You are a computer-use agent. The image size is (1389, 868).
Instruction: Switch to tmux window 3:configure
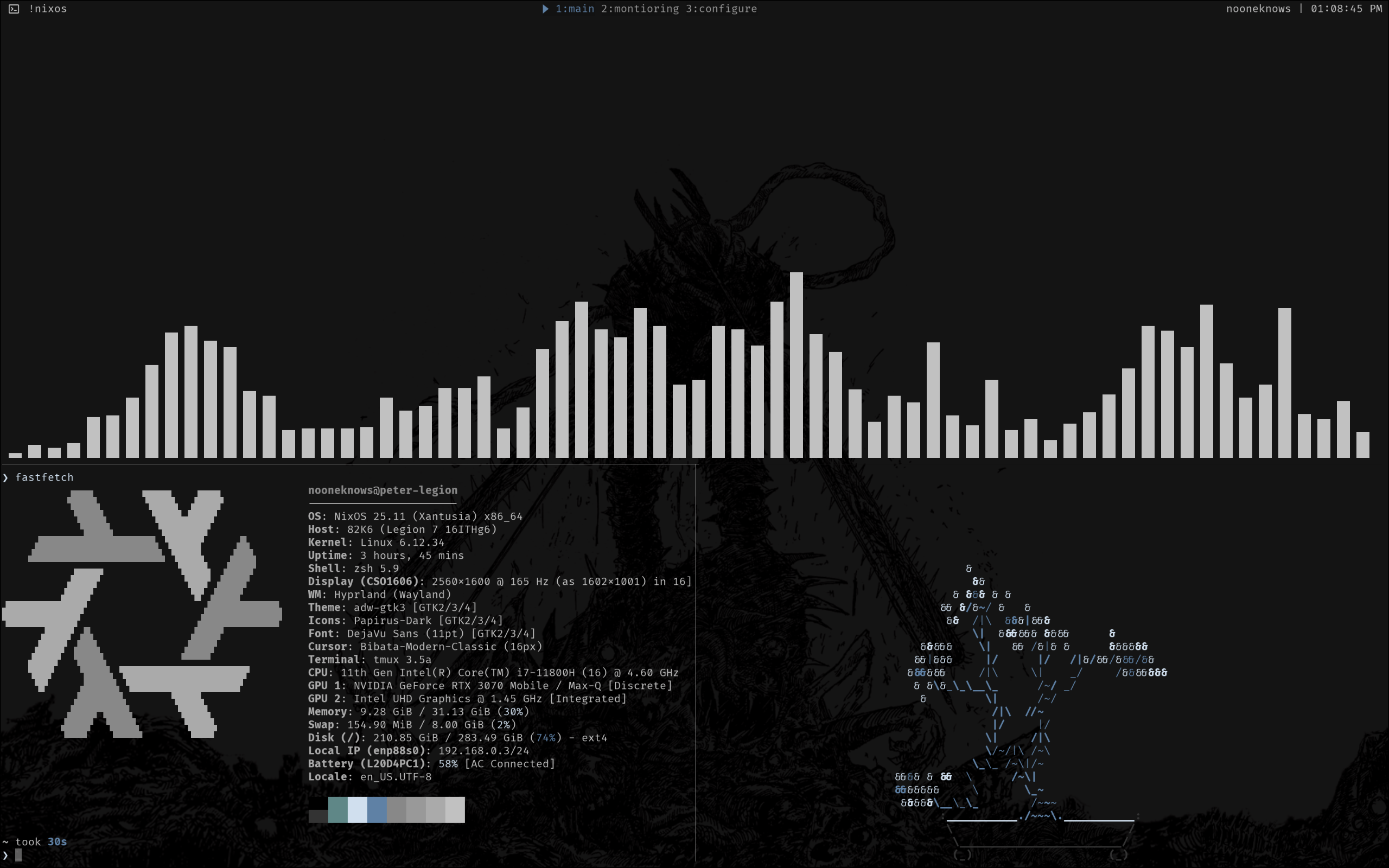click(722, 9)
